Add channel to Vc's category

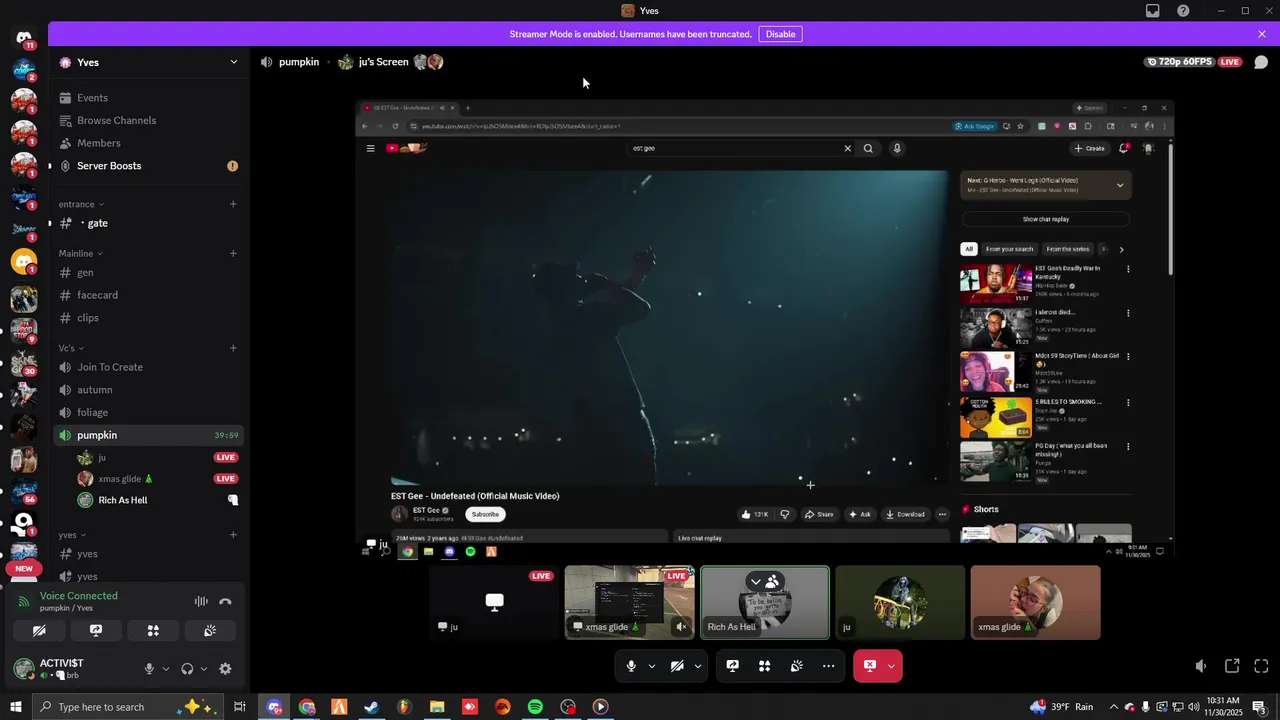(x=233, y=348)
